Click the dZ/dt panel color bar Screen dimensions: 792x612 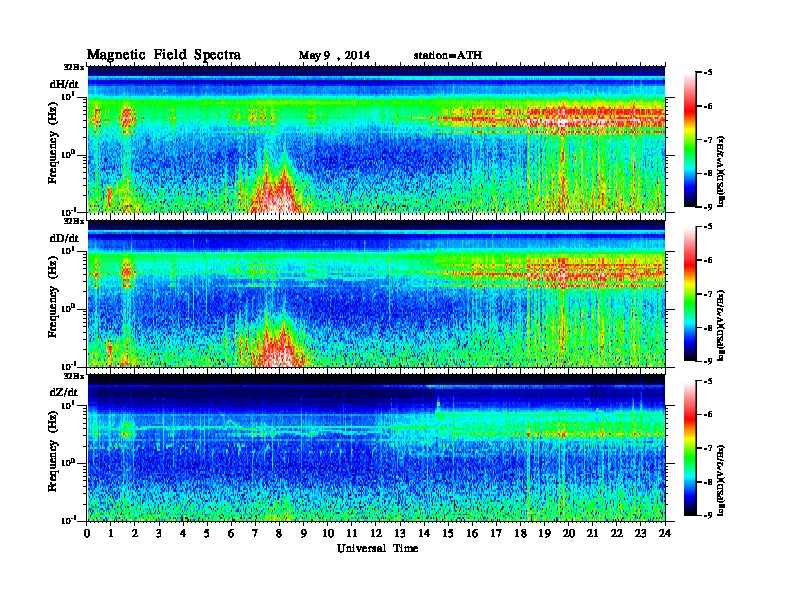coord(690,448)
